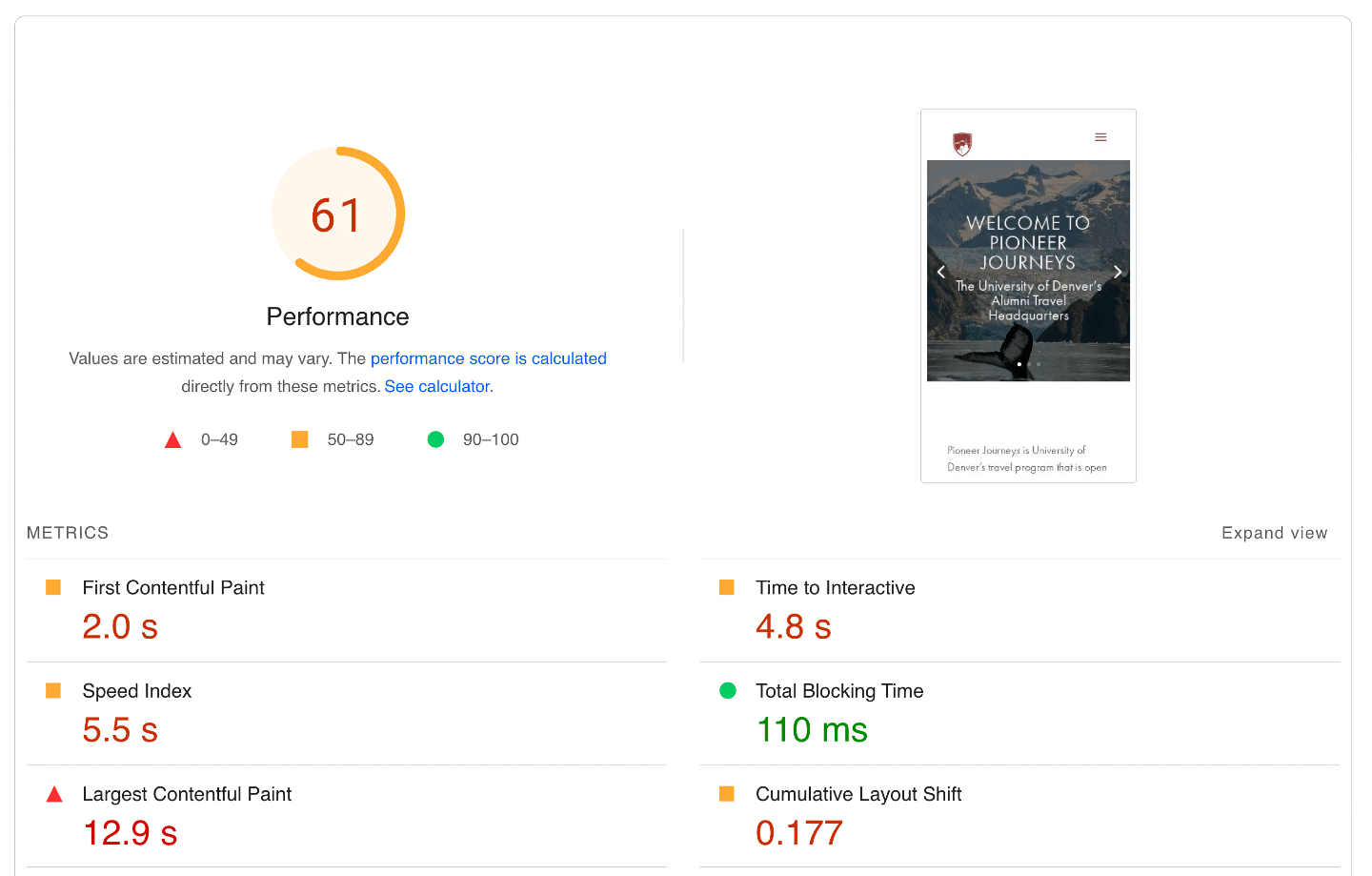Open the 'See calculator' link
This screenshot has width=1372, height=876.
437,386
